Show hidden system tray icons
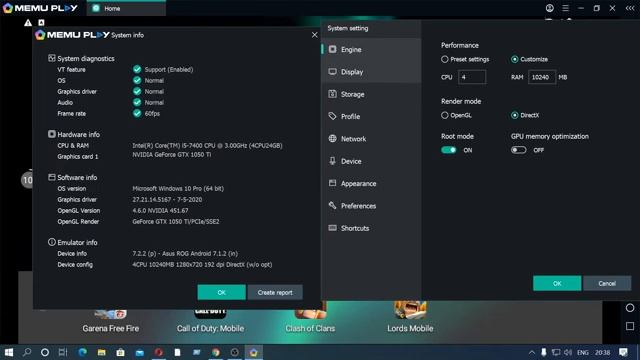640x360 pixels. [531, 352]
